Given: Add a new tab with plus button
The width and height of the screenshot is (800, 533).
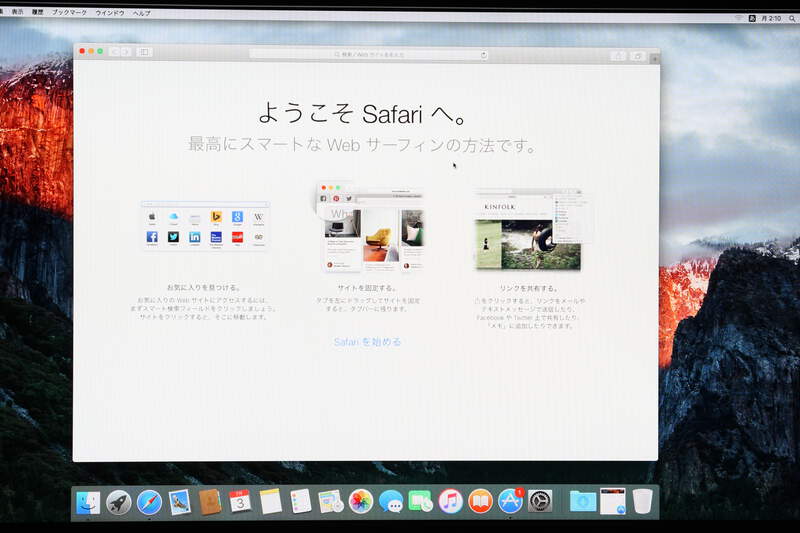Looking at the screenshot, I should tap(655, 59).
